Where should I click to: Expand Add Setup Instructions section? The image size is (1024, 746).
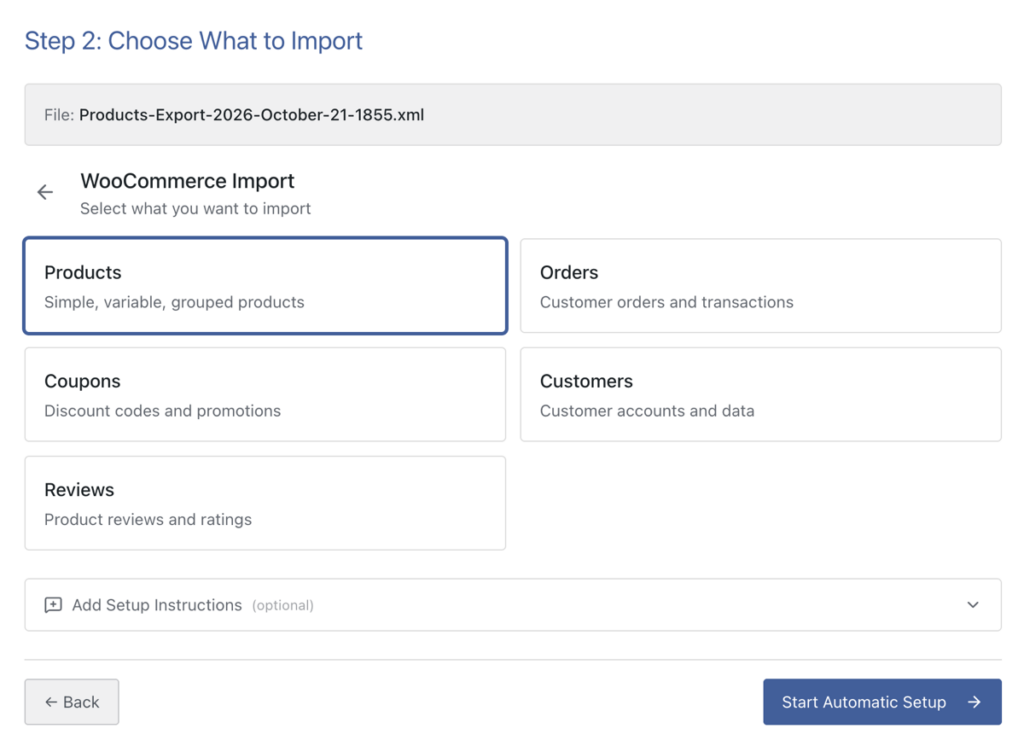click(x=513, y=605)
